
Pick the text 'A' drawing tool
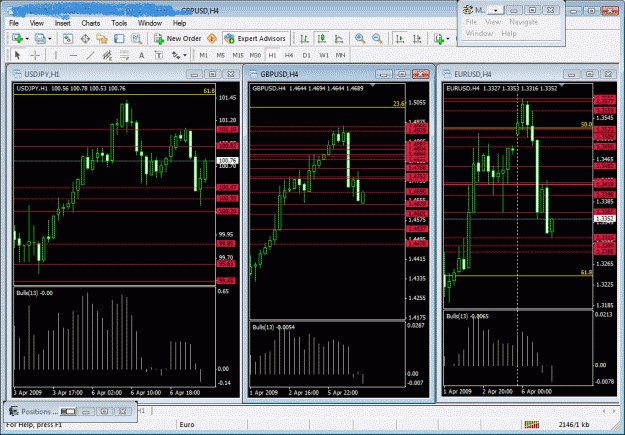pos(142,55)
